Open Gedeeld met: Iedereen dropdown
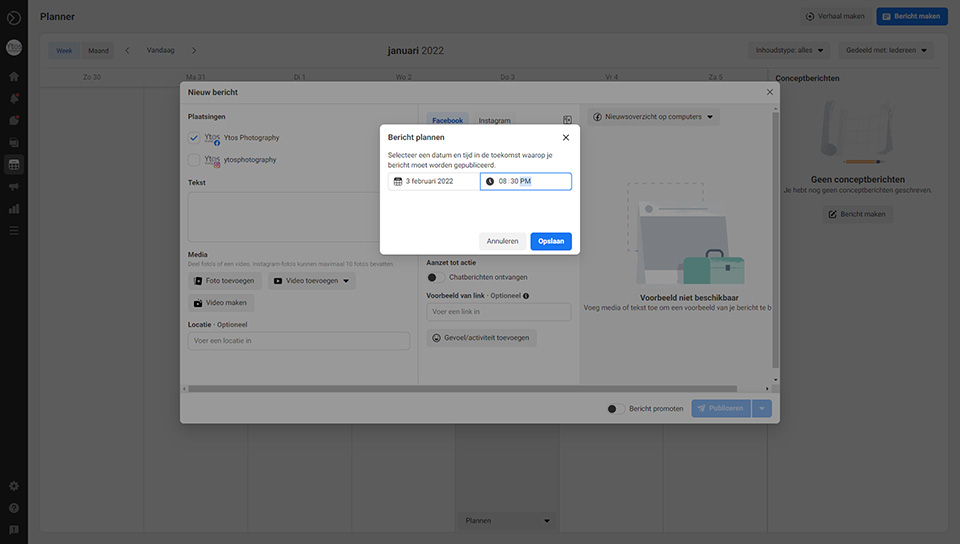The image size is (960, 544). point(886,50)
